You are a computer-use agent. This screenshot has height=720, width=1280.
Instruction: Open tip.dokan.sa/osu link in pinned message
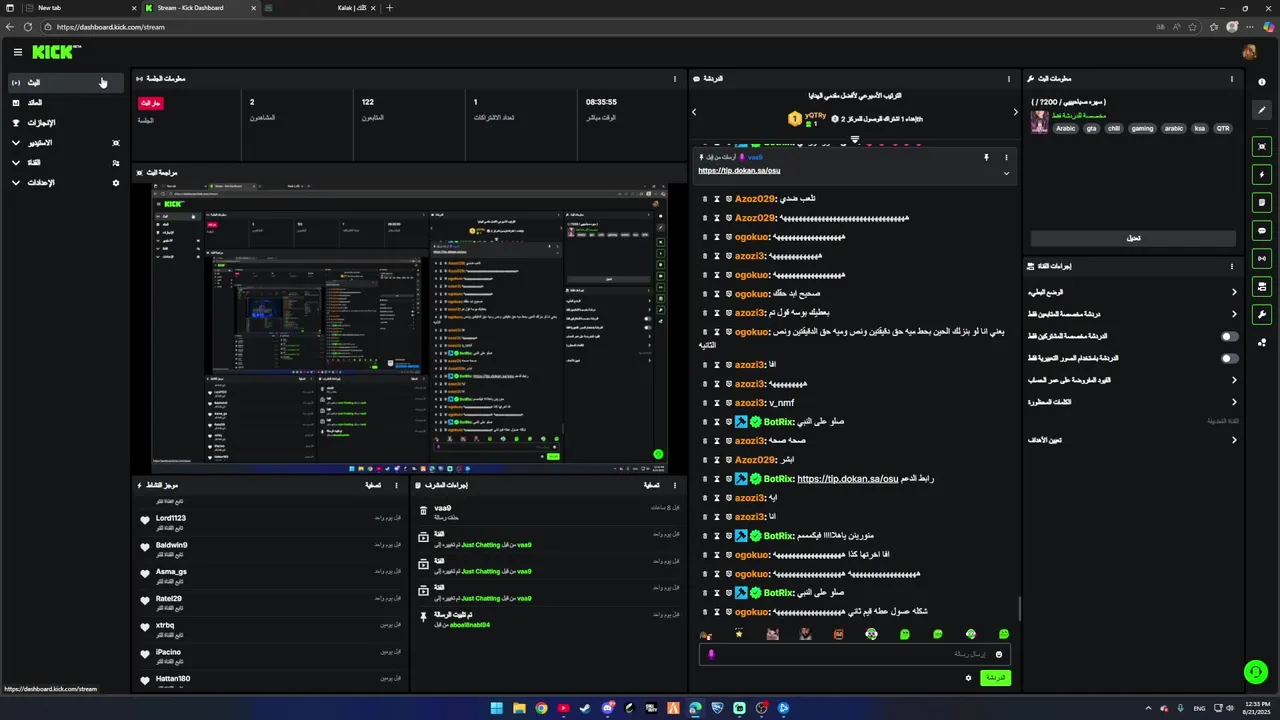coord(739,171)
